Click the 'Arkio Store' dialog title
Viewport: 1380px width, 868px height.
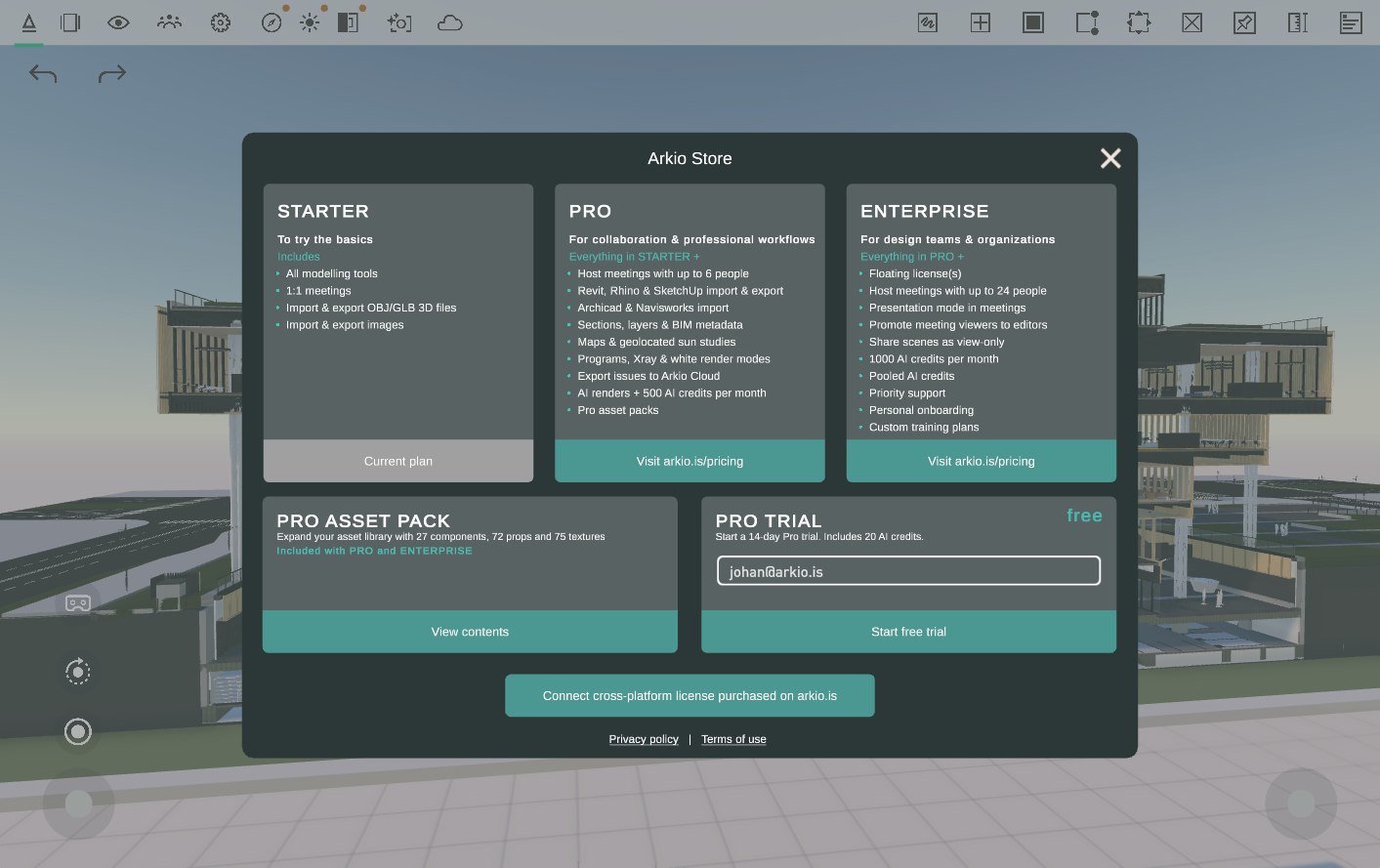click(690, 158)
